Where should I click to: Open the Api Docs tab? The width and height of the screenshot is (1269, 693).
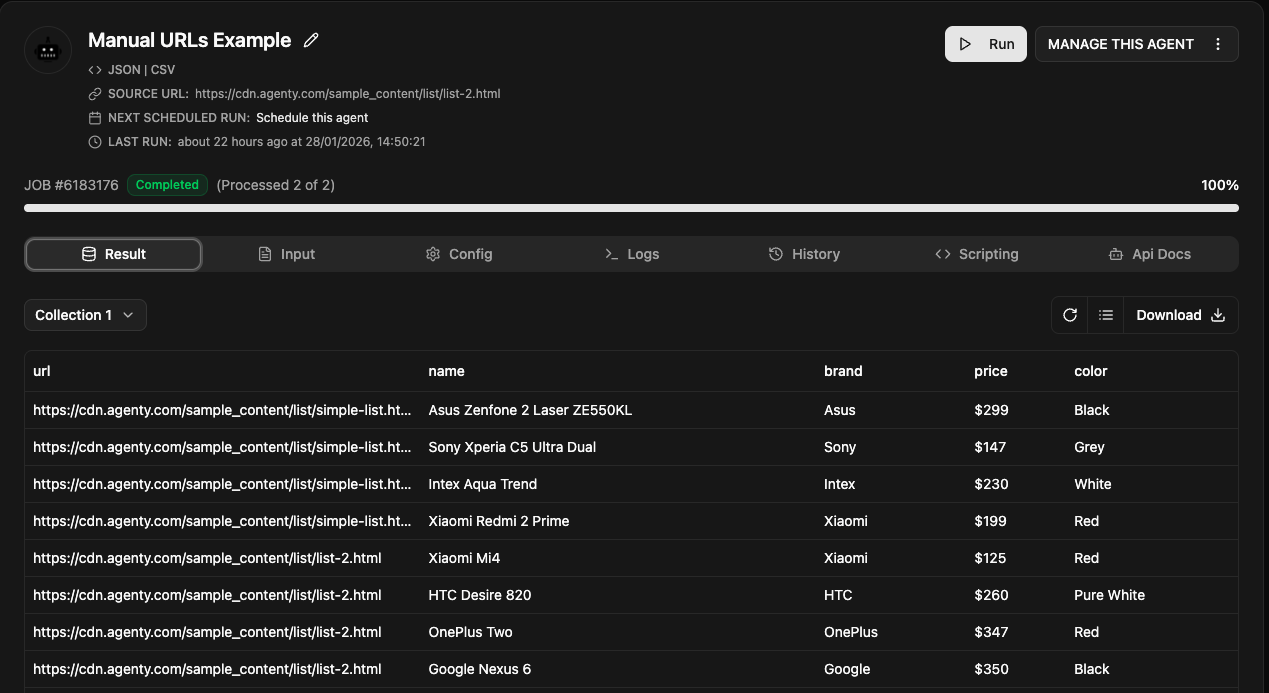click(1150, 254)
